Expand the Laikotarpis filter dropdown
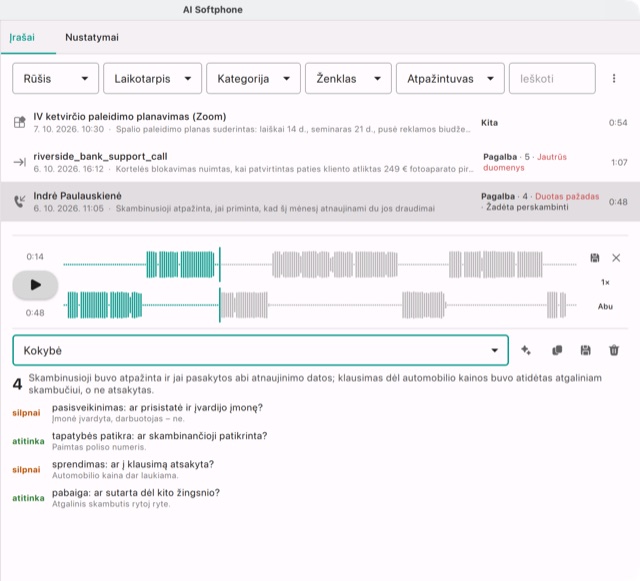The width and height of the screenshot is (640, 581). click(x=152, y=78)
